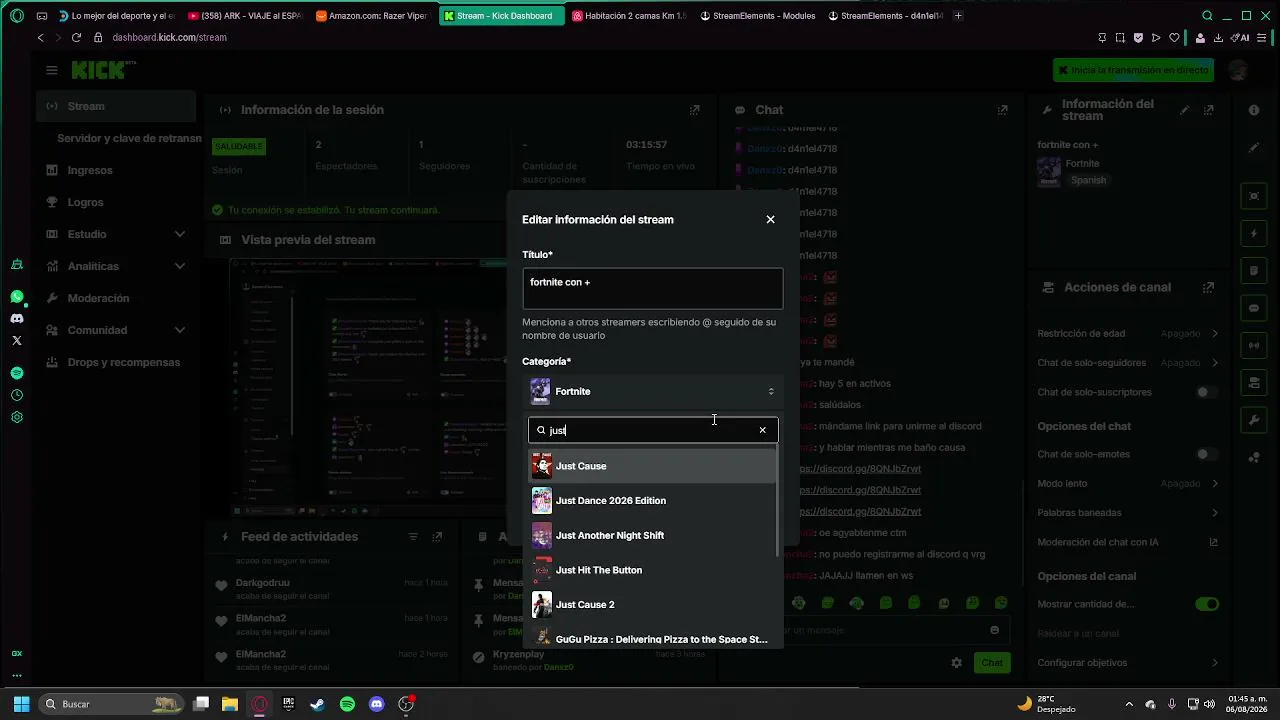This screenshot has height=720, width=1280.
Task: Open the Categoría dropdown showing Fortnite
Action: (x=652, y=391)
